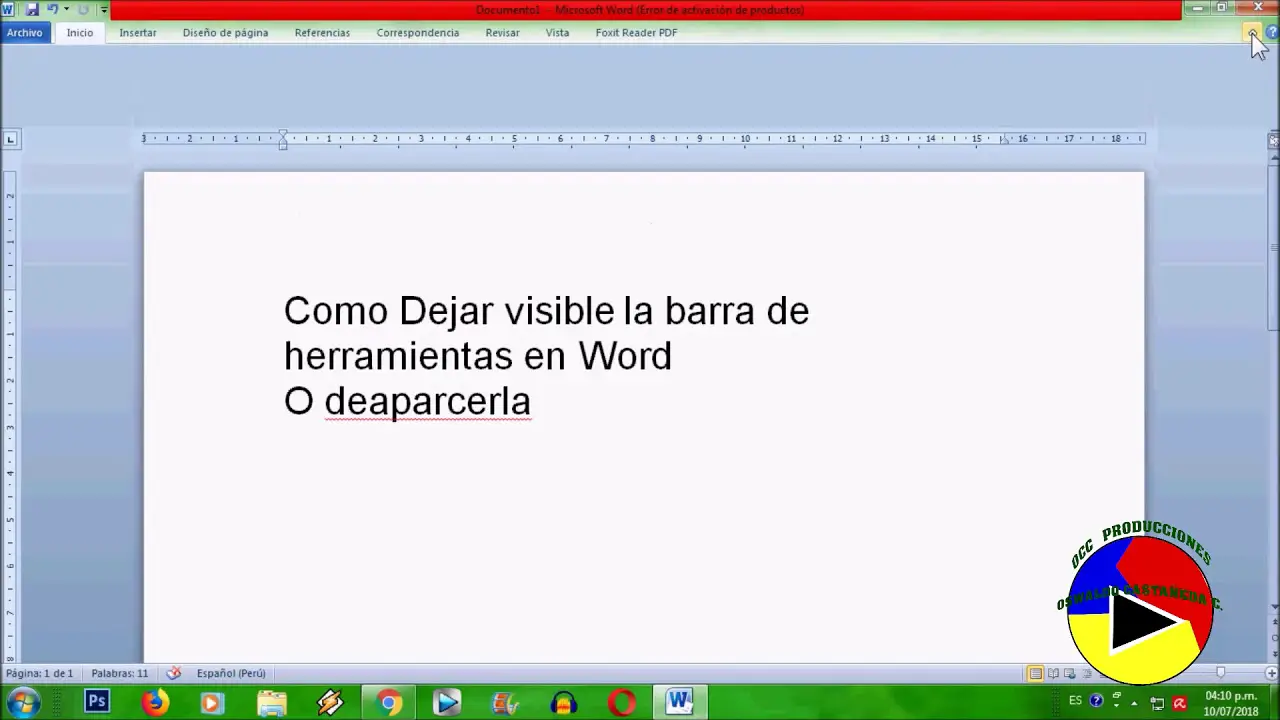Screen dimensions: 1280x720
Task: Click 'Página: 1 de 1' in status bar
Action: click(40, 673)
